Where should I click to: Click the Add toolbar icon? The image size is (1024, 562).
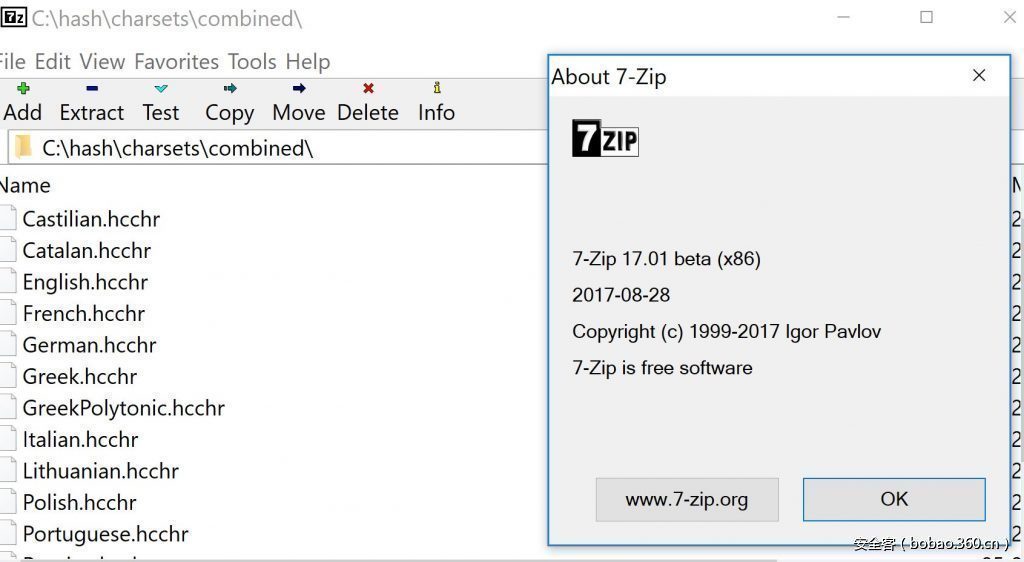point(23,90)
